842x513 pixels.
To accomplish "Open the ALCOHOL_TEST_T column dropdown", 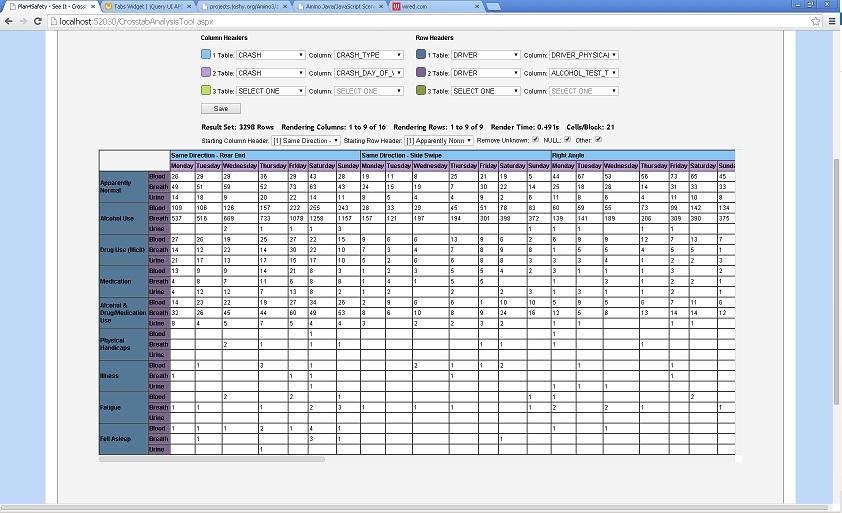I will pos(584,73).
